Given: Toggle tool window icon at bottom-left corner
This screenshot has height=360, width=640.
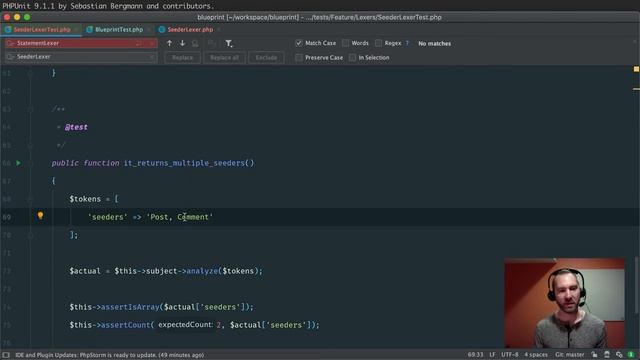Looking at the screenshot, I should [x=6, y=355].
